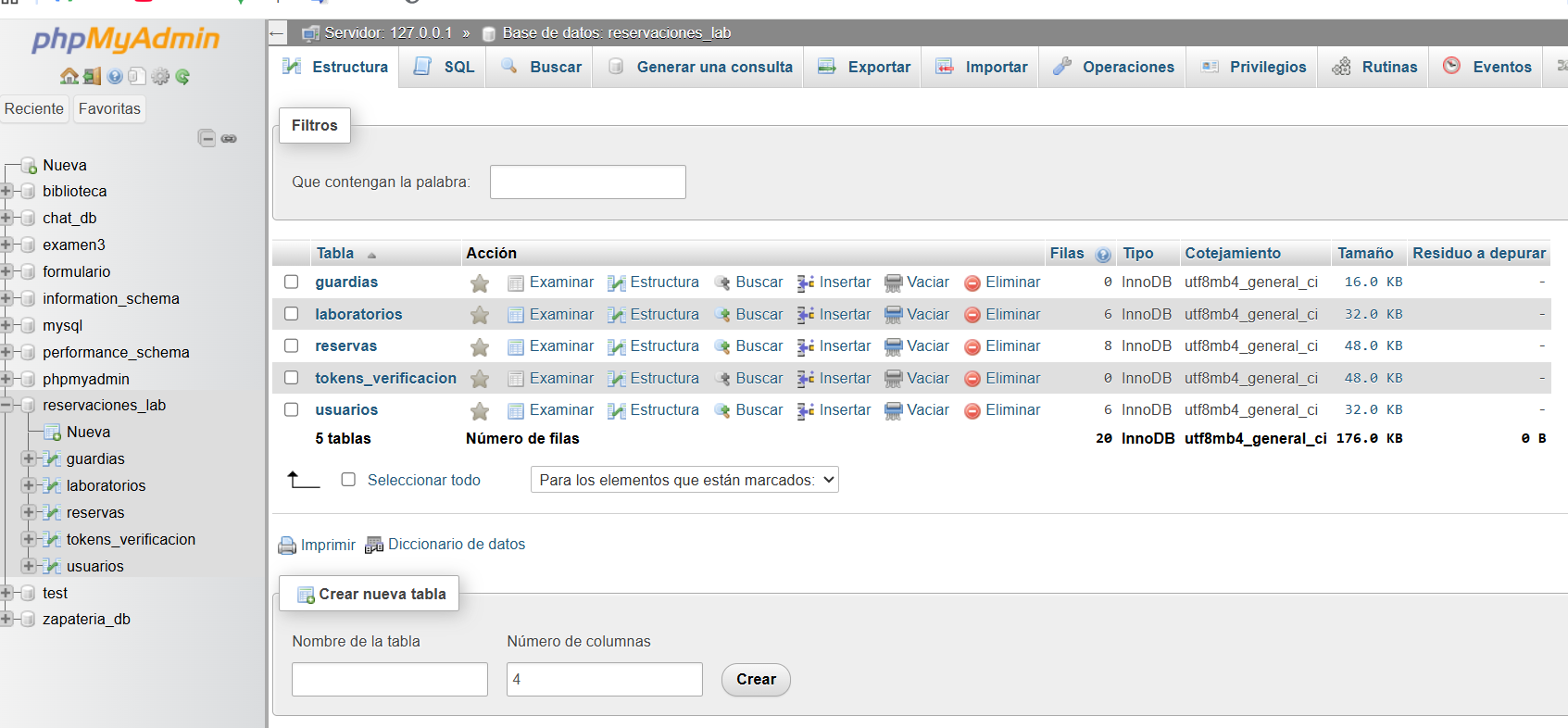Click the Imprimir printer icon
The width and height of the screenshot is (1568, 728).
[287, 546]
